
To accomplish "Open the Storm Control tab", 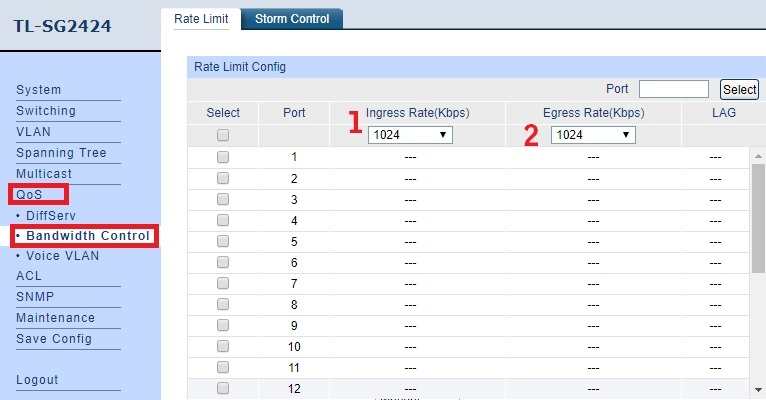I will 292,19.
